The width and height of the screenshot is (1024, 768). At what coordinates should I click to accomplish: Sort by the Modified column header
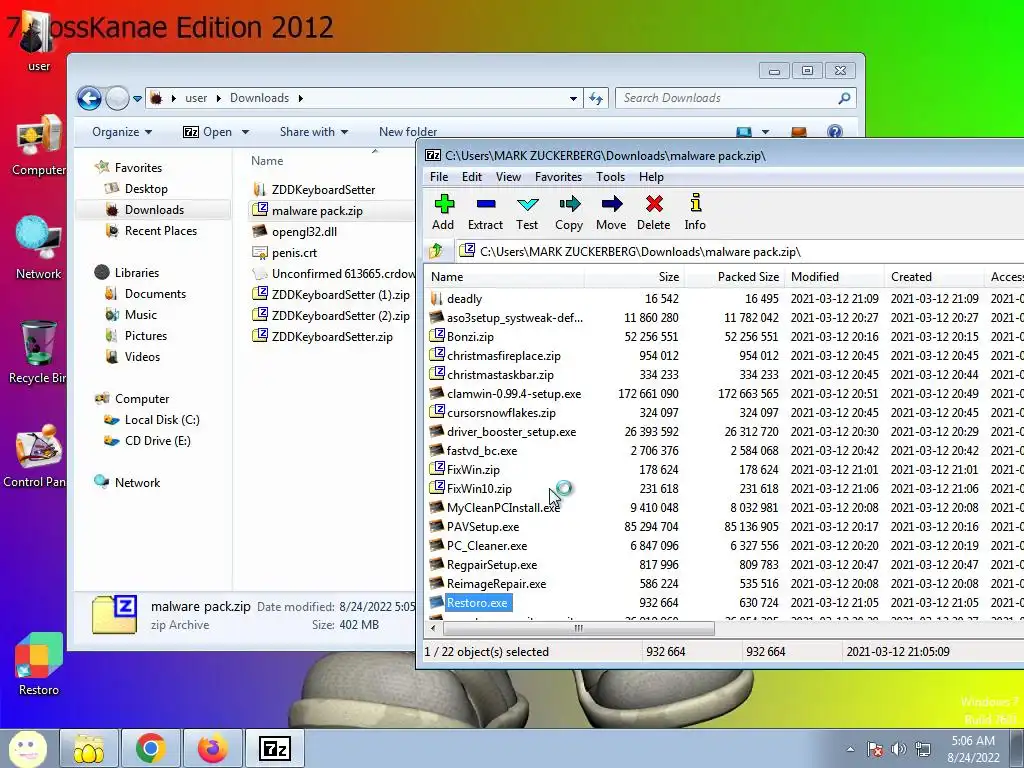click(835, 277)
